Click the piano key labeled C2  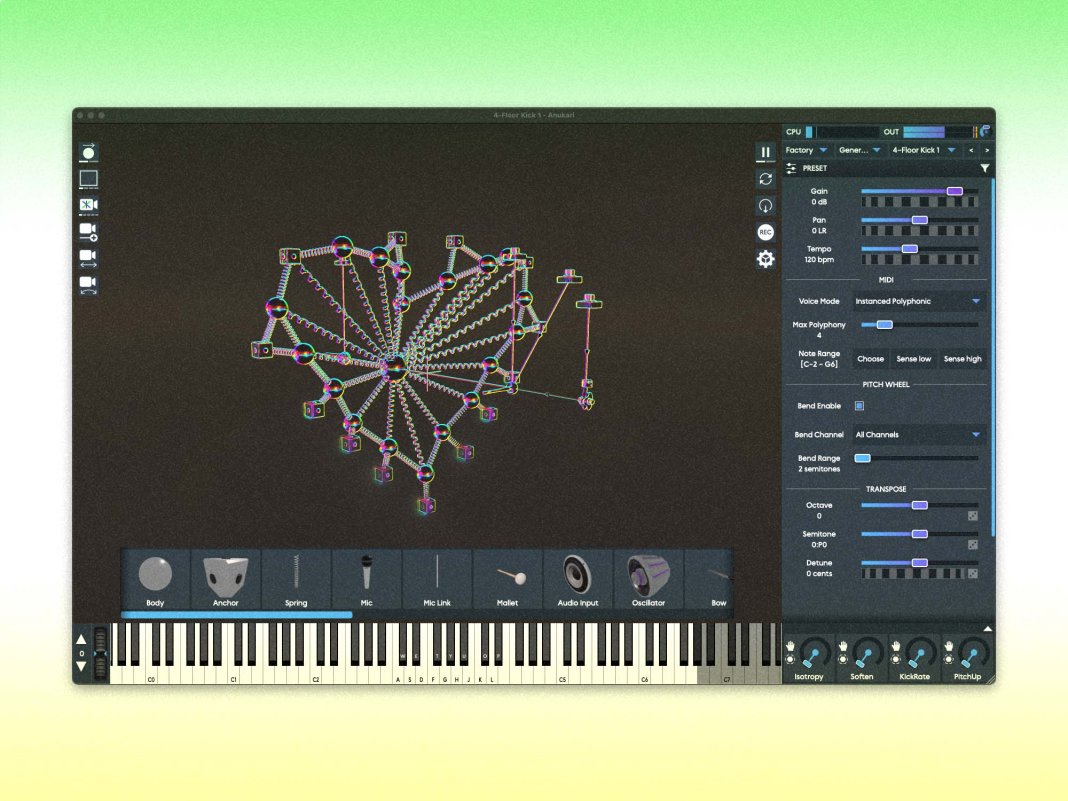(x=316, y=675)
